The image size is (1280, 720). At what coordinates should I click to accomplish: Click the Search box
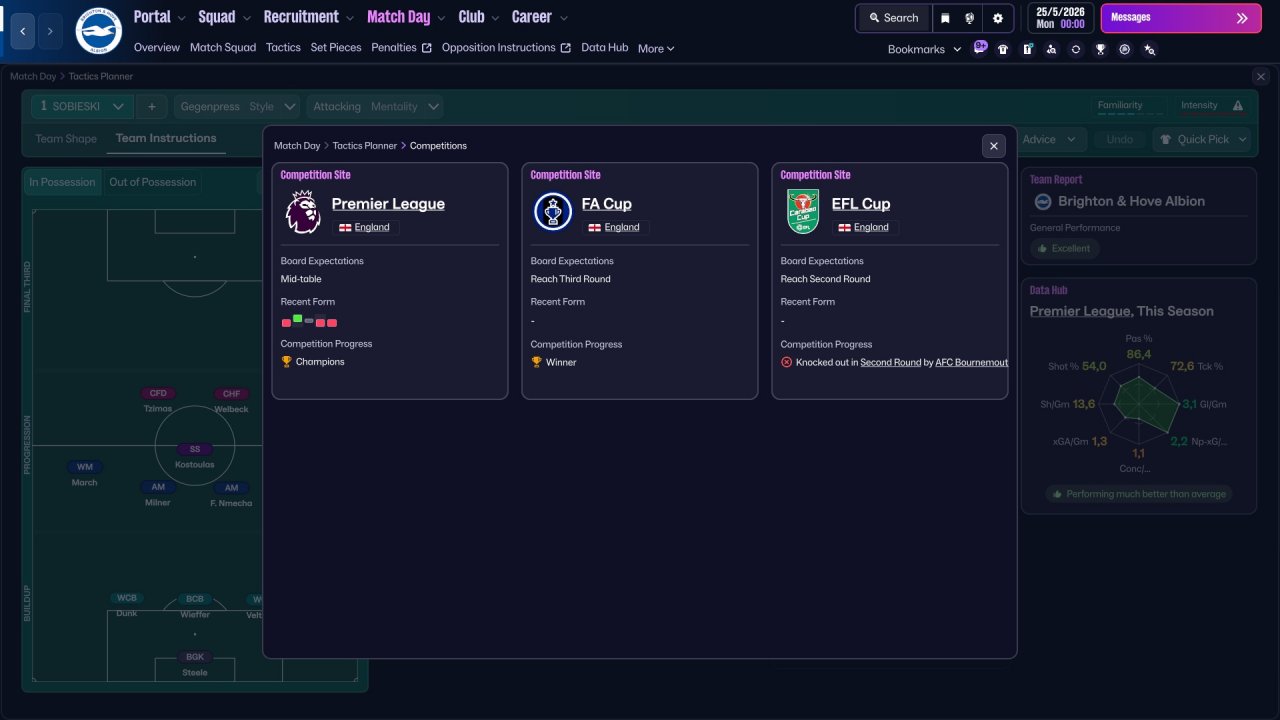893,18
